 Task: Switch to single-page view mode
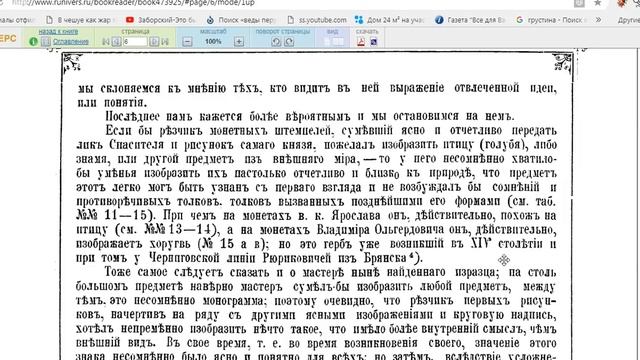[x=327, y=41]
